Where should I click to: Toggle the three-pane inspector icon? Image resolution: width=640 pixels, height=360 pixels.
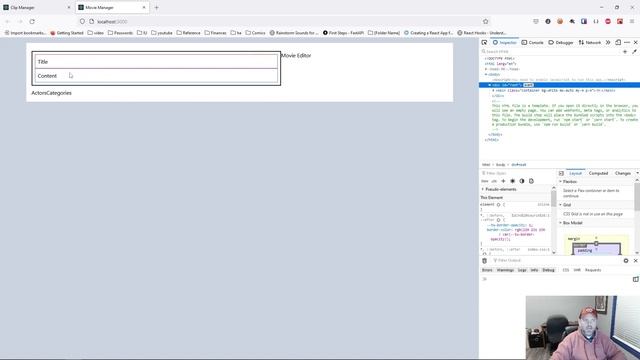point(561,173)
